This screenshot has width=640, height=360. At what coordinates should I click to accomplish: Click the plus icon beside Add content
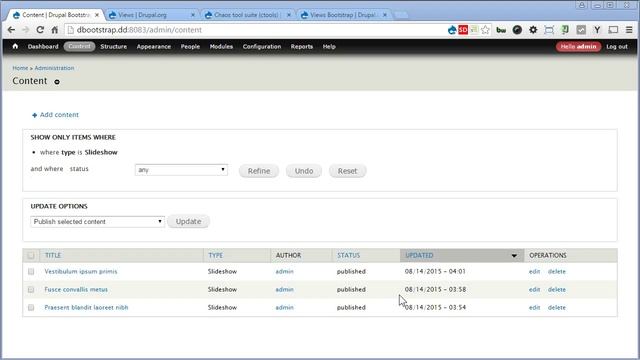tap(34, 115)
